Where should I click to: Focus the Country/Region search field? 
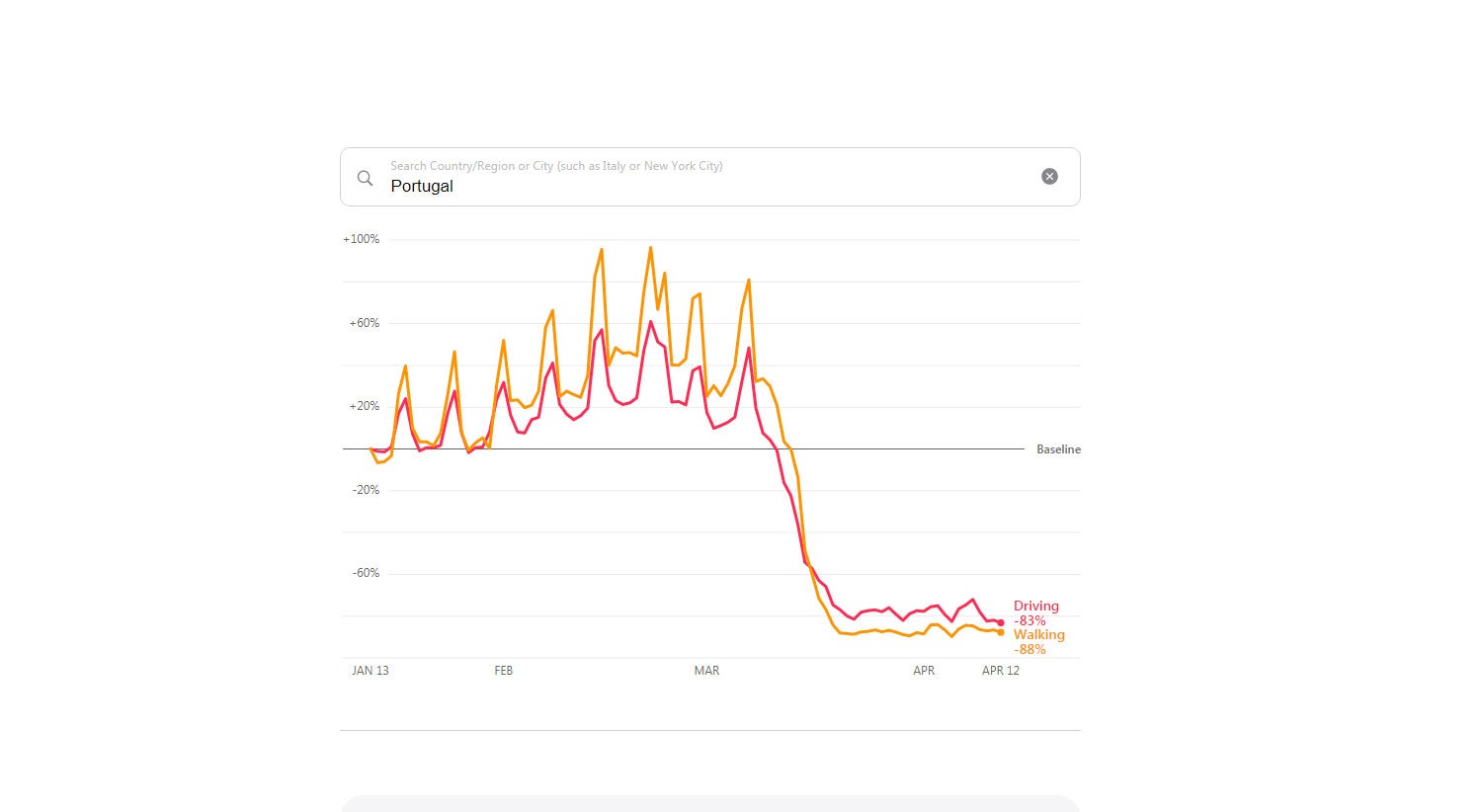pyautogui.click(x=692, y=185)
